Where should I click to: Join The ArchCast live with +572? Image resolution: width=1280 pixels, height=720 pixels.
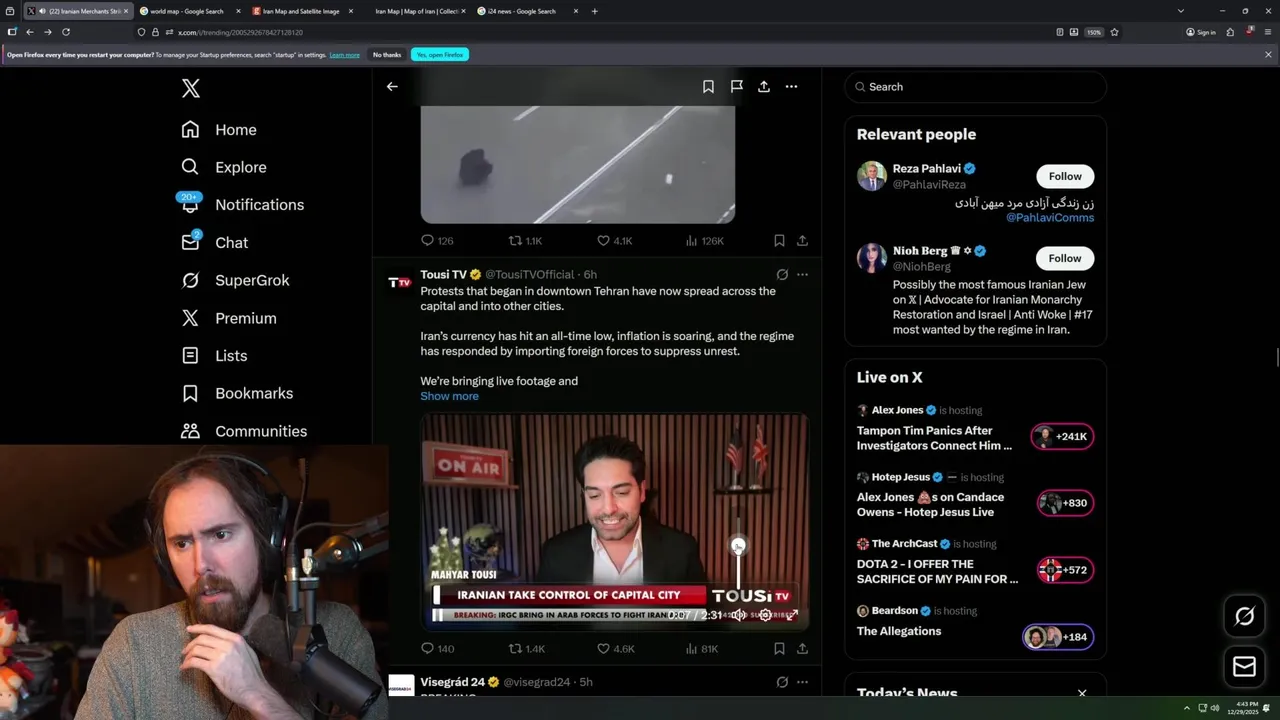[1065, 570]
